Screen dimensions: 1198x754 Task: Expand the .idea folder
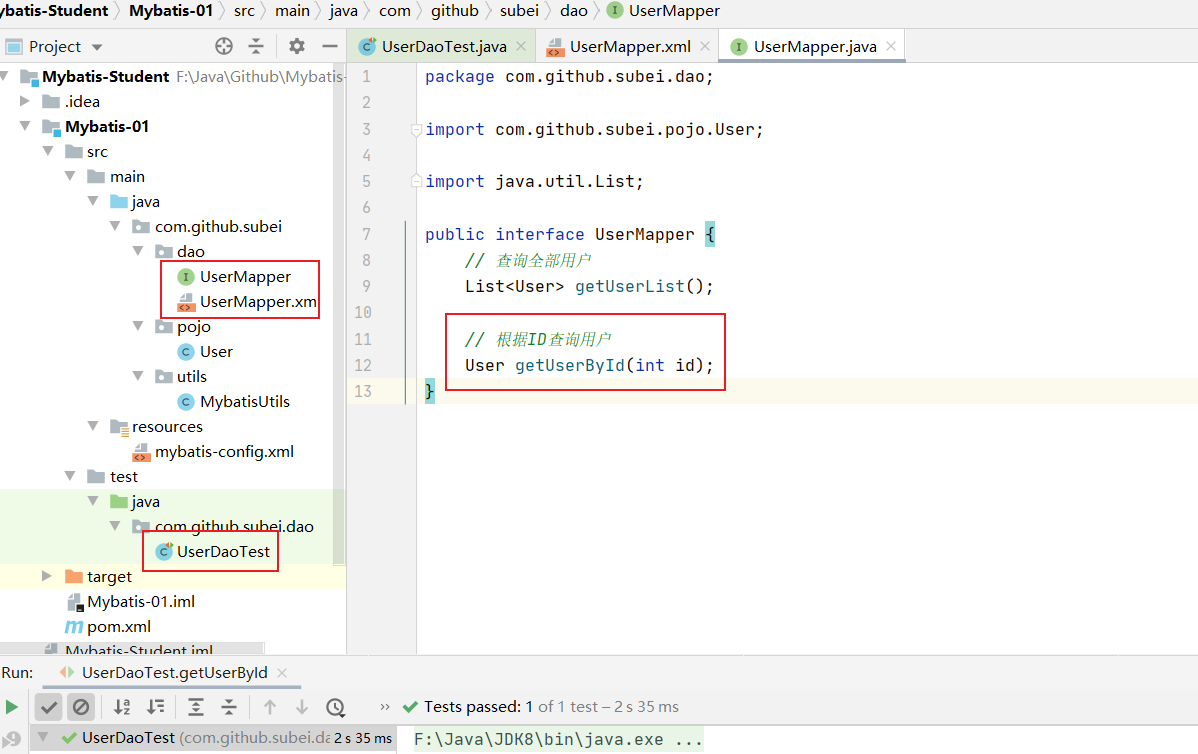point(26,101)
